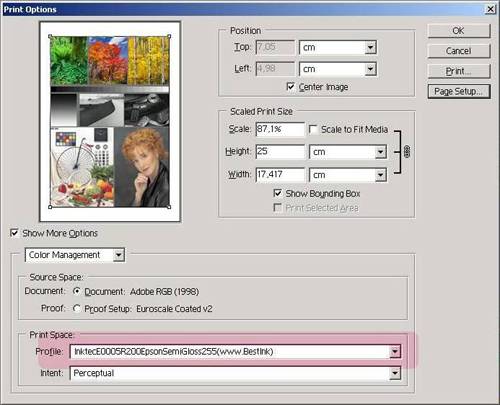Viewport: 500px width, 405px height.
Task: Click the chain link constrain proportions icon
Action: (x=407, y=152)
